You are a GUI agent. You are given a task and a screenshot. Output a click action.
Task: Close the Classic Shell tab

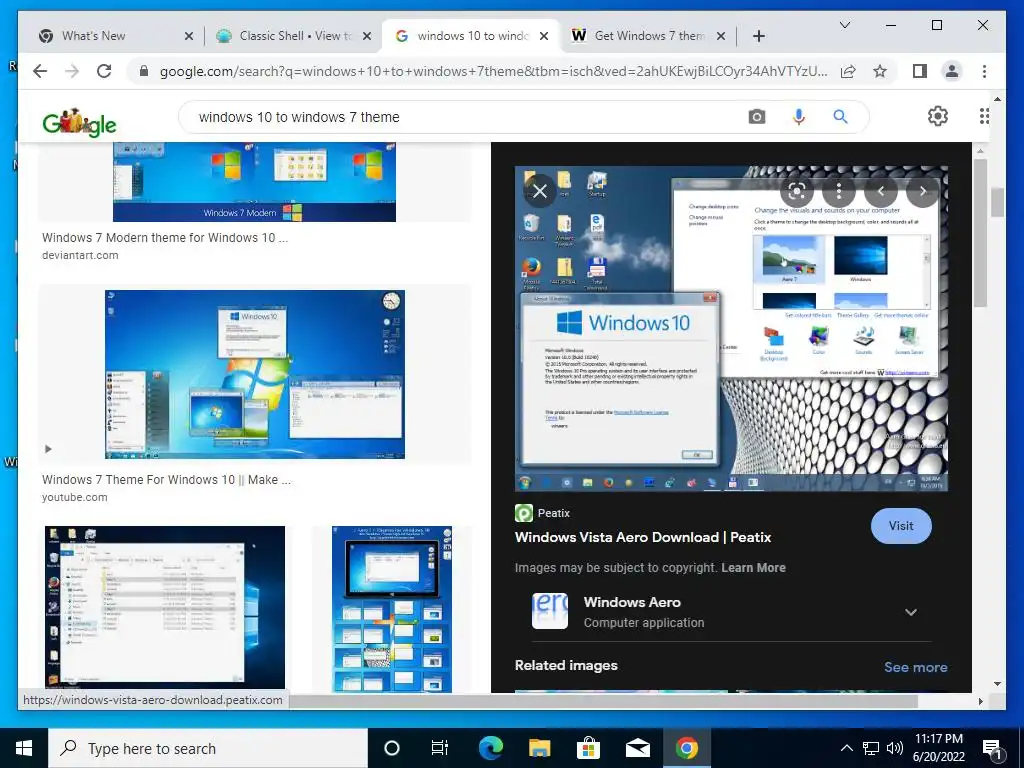pos(367,36)
